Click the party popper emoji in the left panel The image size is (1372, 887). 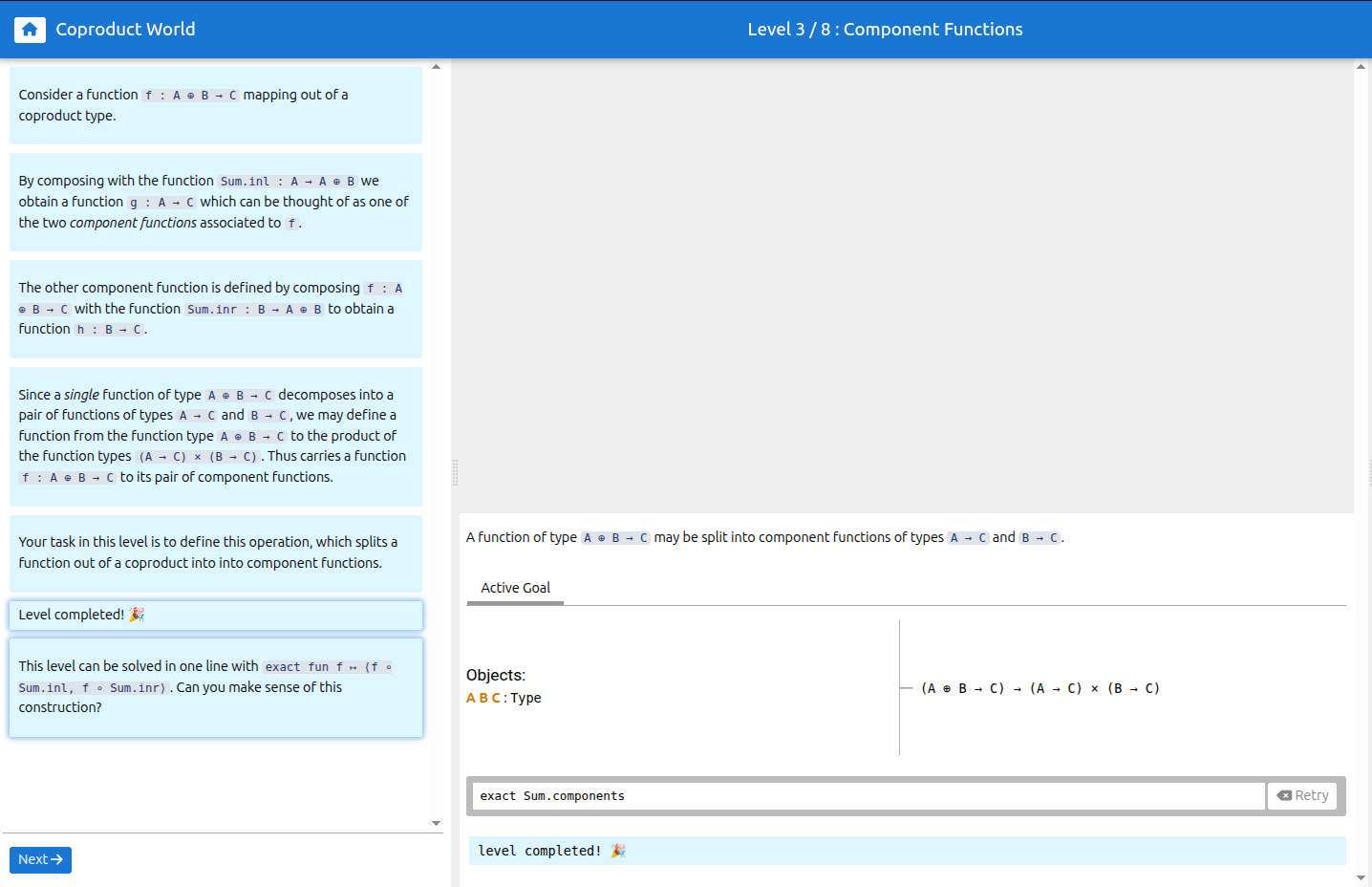(137, 615)
